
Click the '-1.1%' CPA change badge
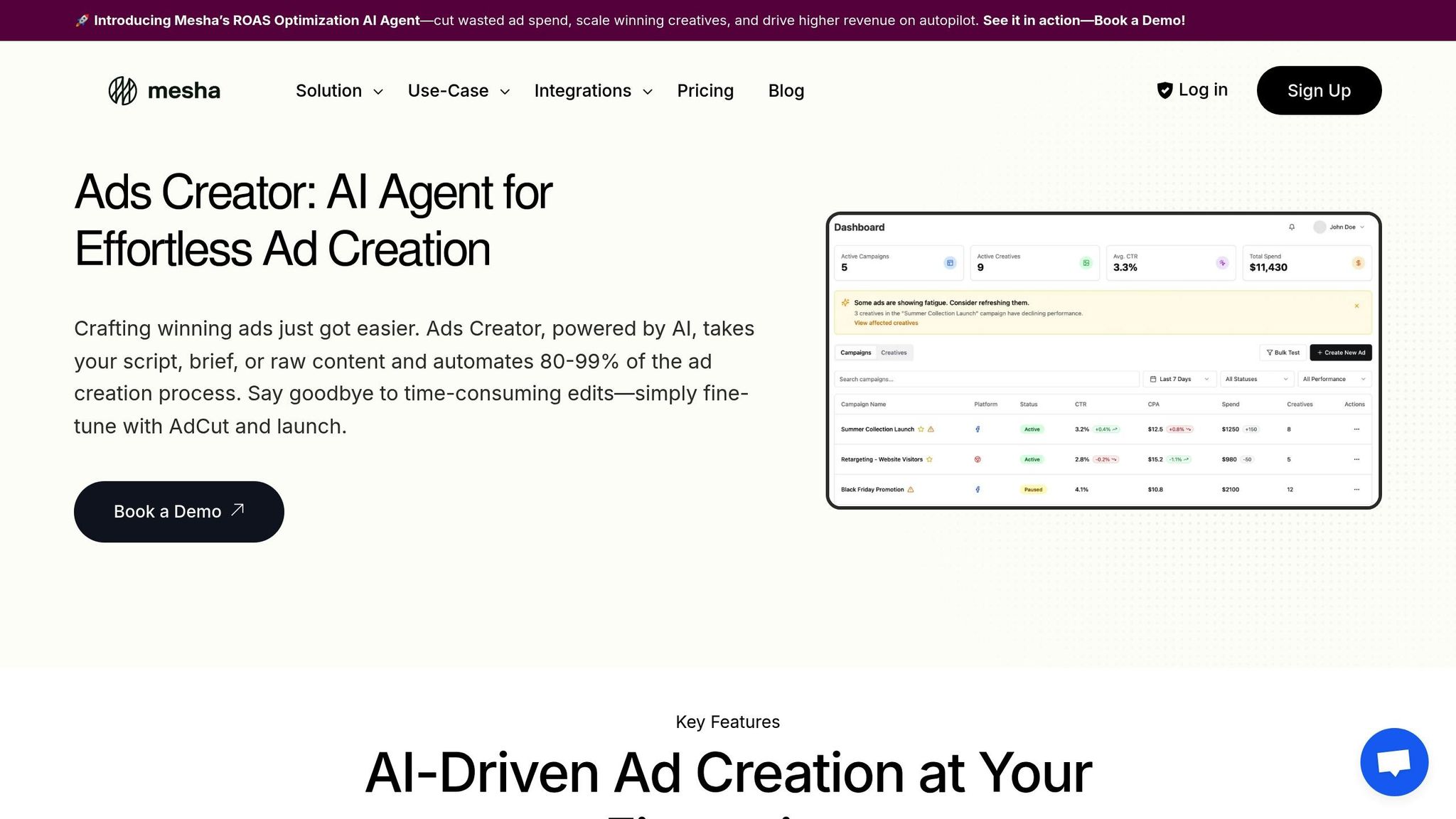[1179, 460]
